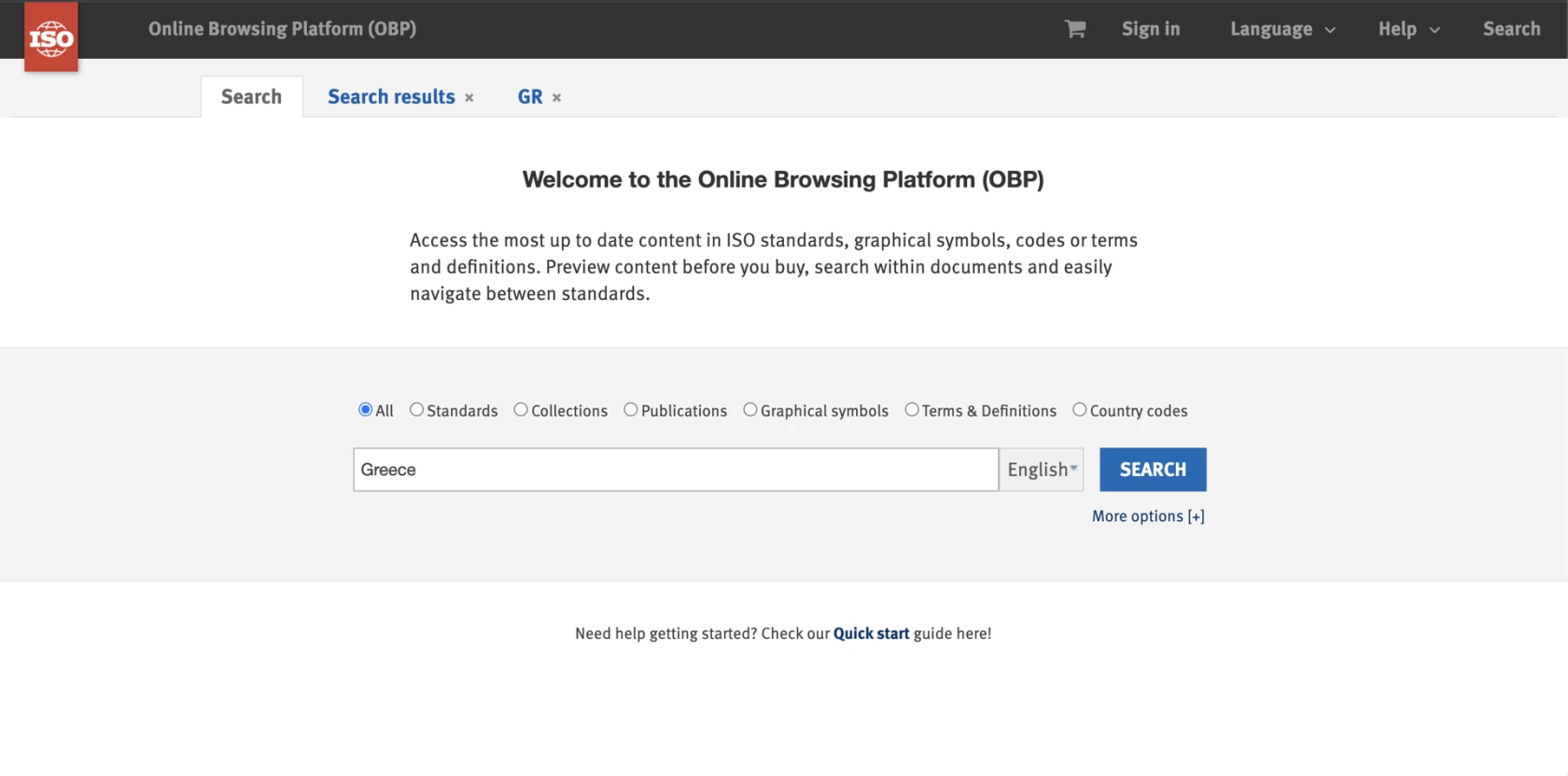
Task: Click the Welcome to the Online Browsing Platform heading
Action: (783, 179)
